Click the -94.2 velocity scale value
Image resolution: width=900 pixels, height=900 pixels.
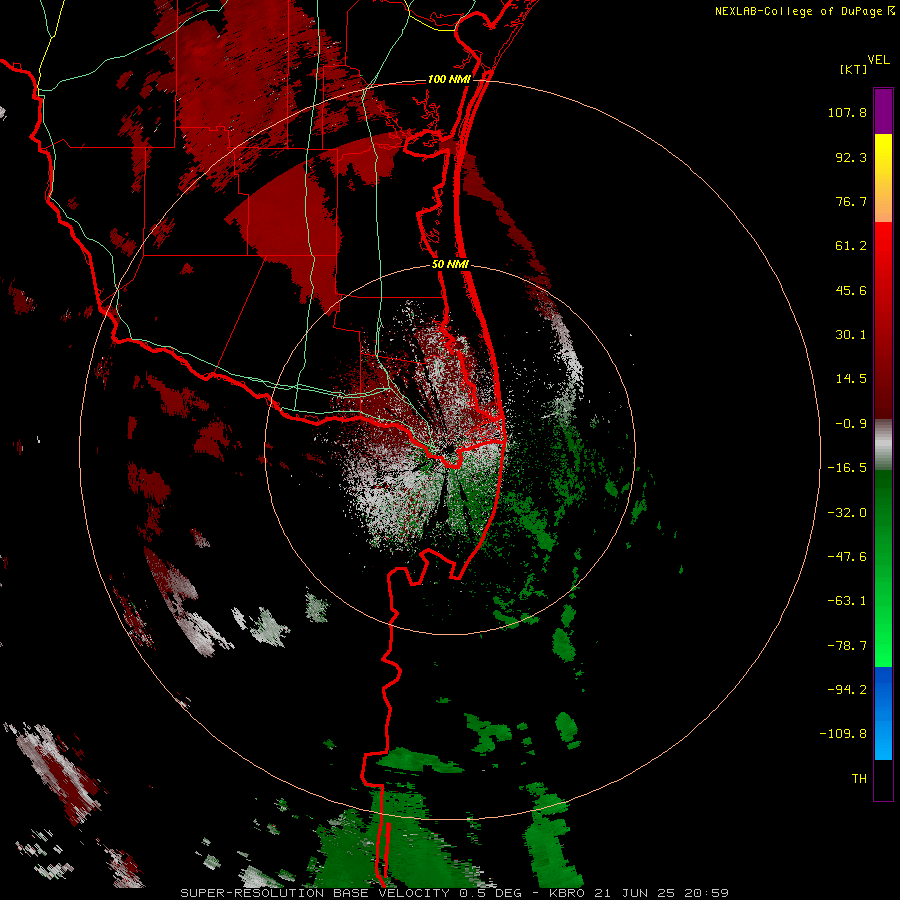[x=847, y=690]
